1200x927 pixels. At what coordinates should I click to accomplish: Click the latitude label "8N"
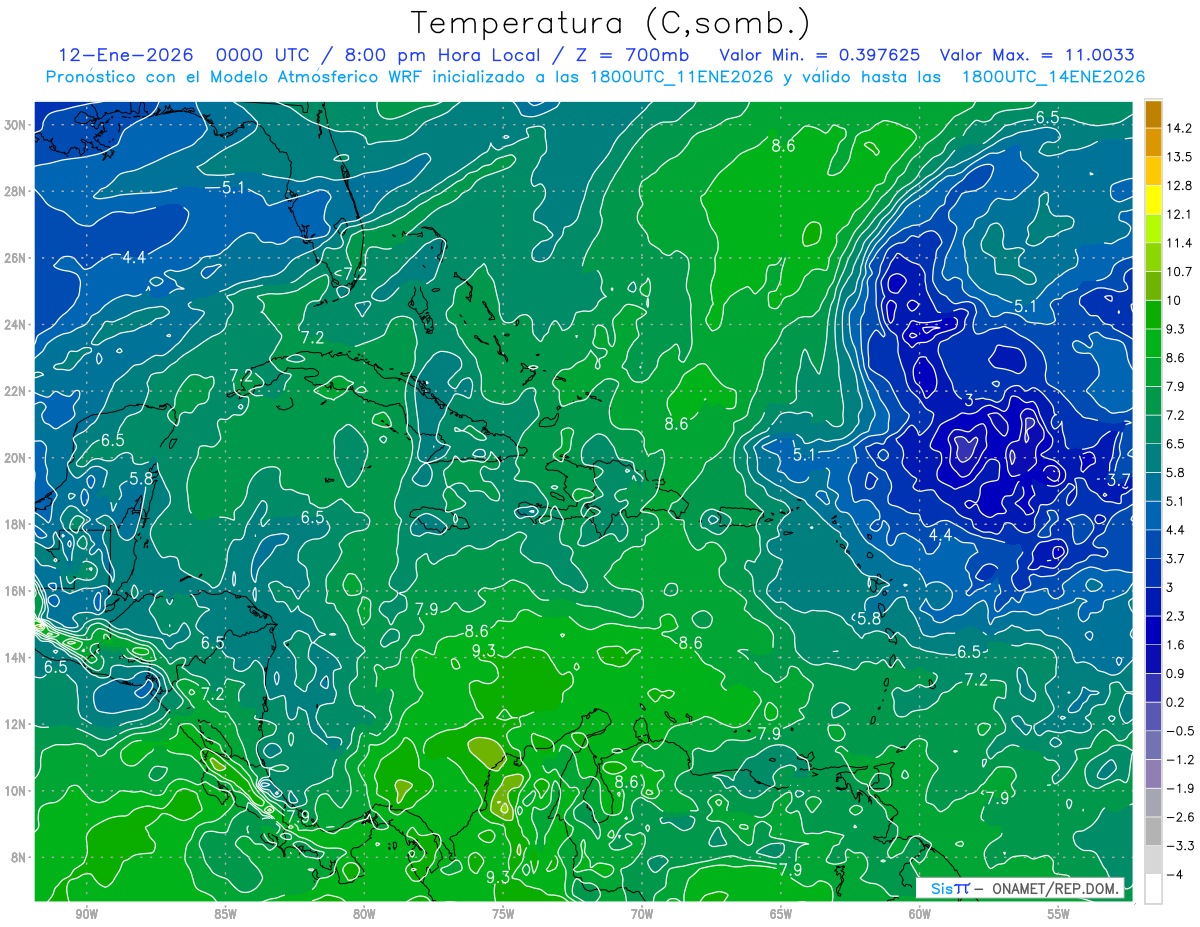point(20,857)
